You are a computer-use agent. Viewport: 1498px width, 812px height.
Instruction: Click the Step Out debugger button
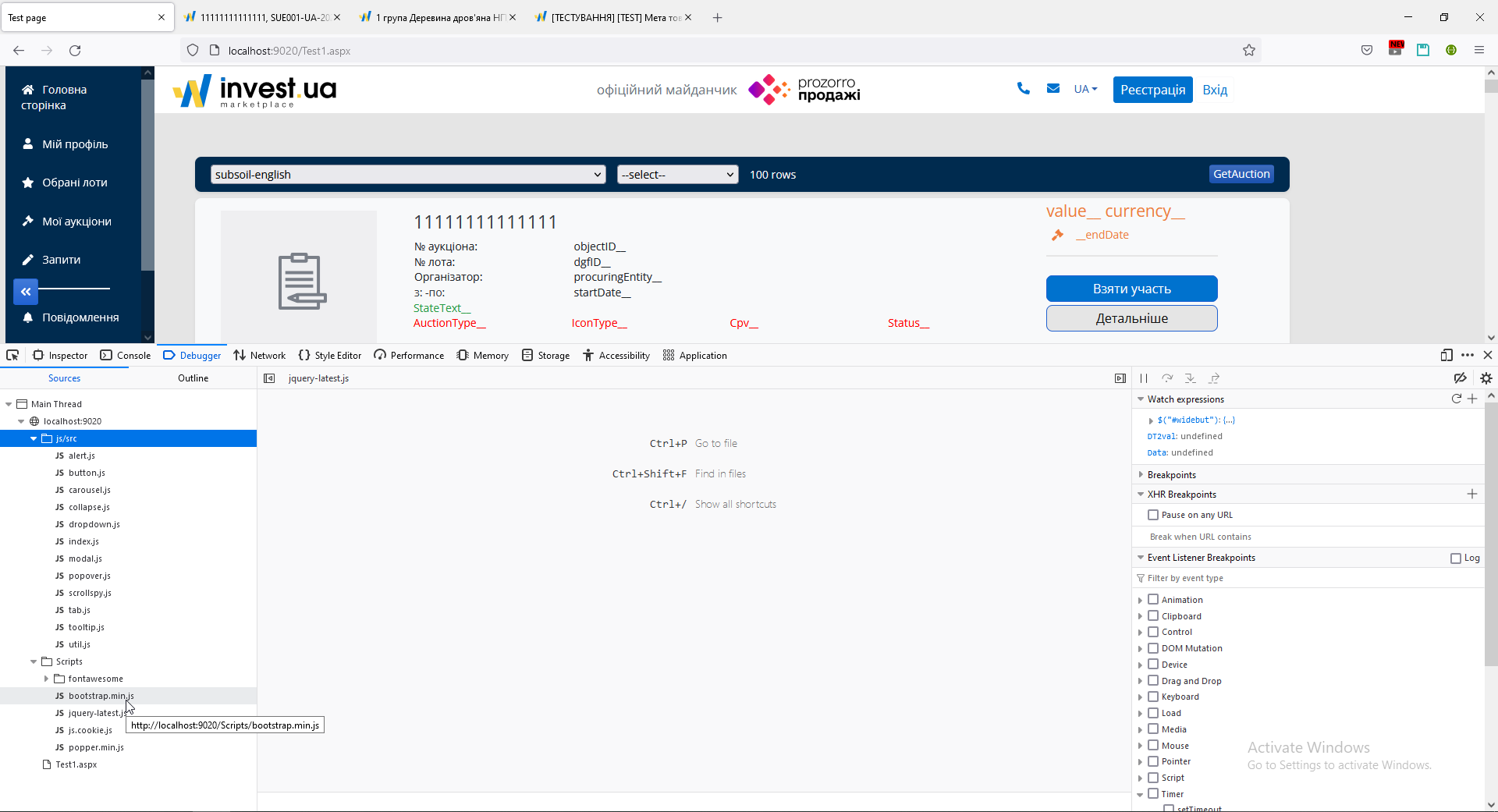click(x=1214, y=378)
